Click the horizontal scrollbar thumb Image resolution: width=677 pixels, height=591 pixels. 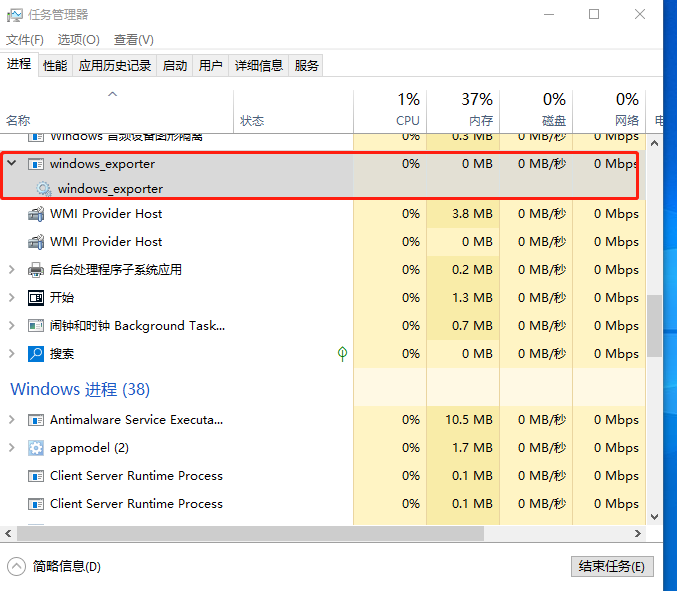click(250, 534)
